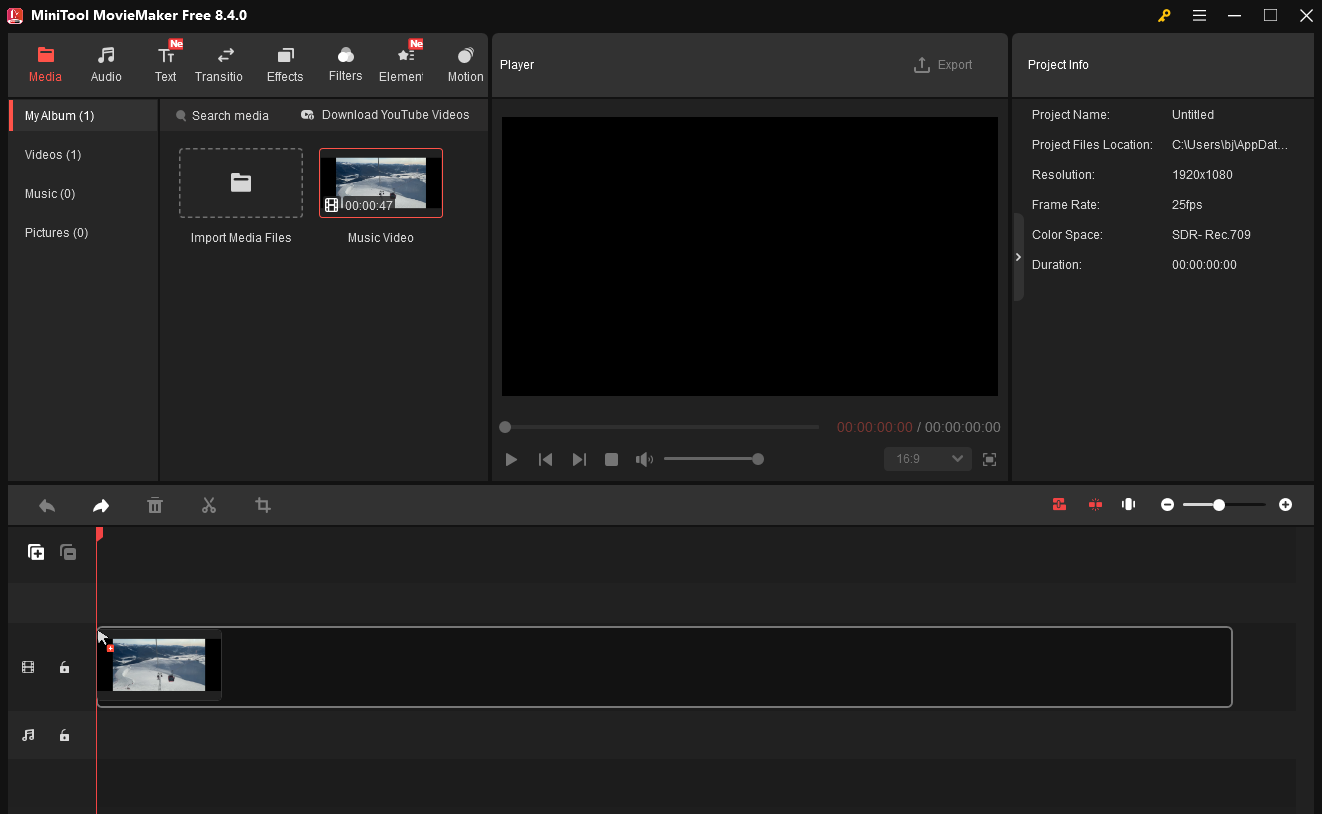The width and height of the screenshot is (1322, 814).
Task: Open the hamburger menu
Action: [1199, 15]
